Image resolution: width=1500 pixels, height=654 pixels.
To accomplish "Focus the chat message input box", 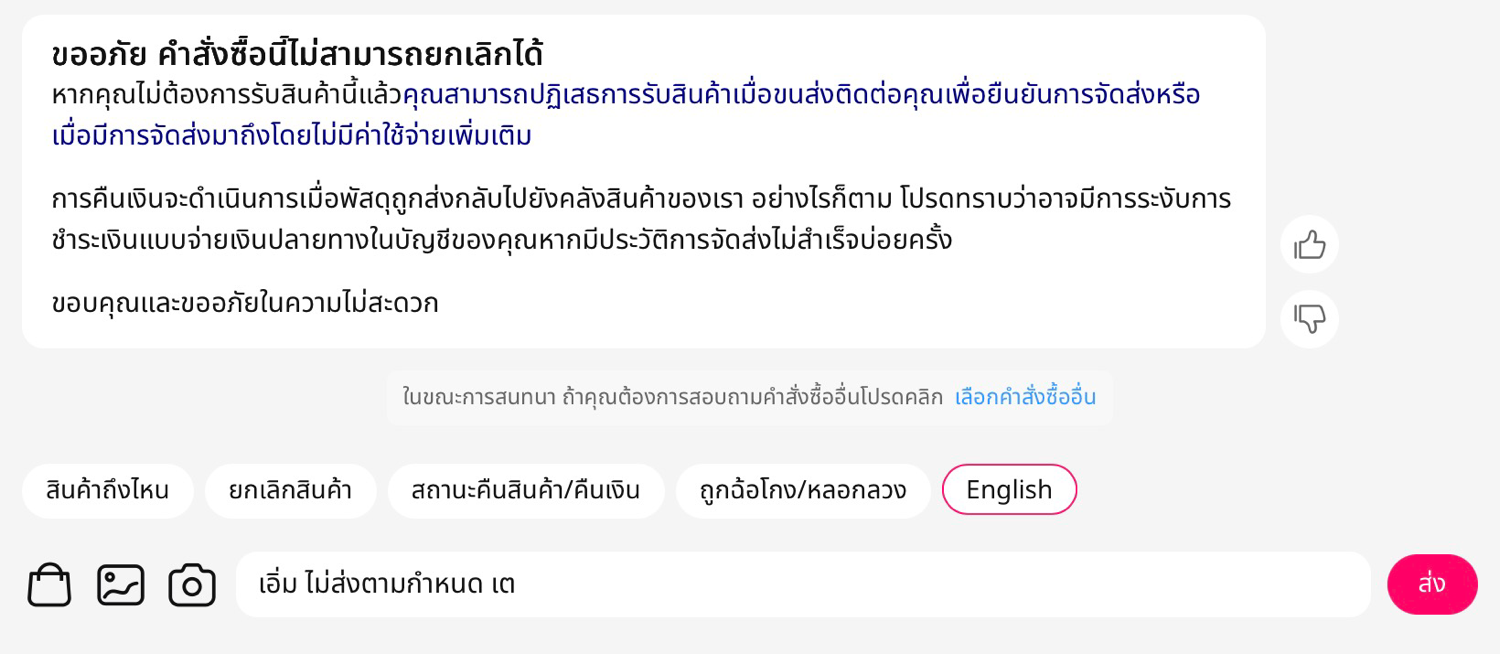I will coord(803,584).
